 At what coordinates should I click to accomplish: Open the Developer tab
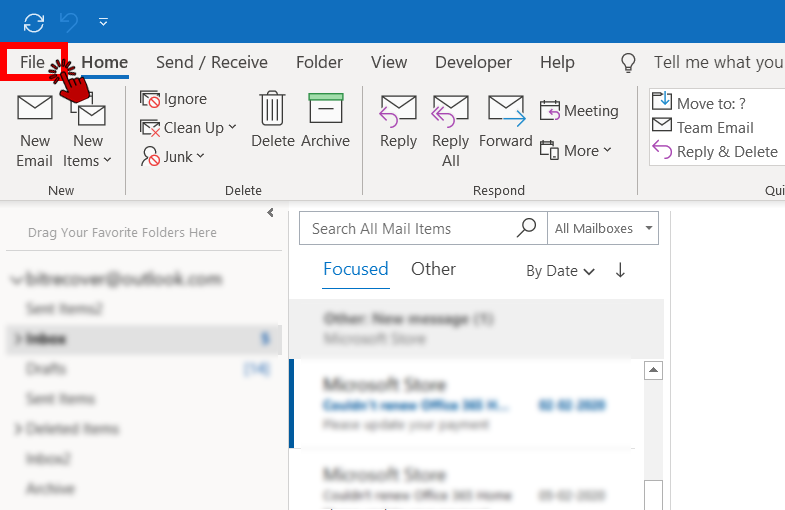473,62
